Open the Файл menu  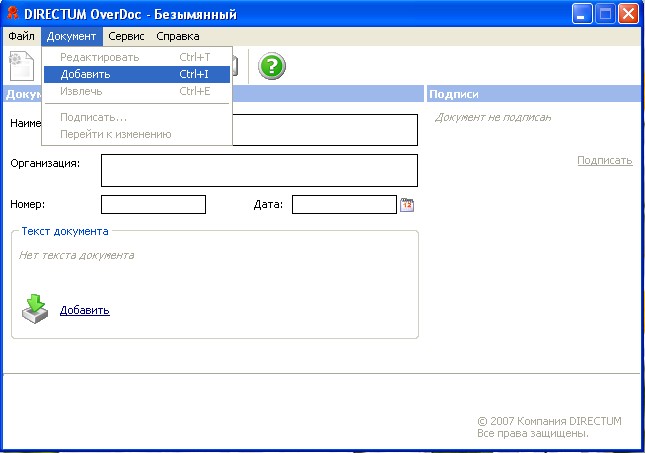(x=21, y=36)
